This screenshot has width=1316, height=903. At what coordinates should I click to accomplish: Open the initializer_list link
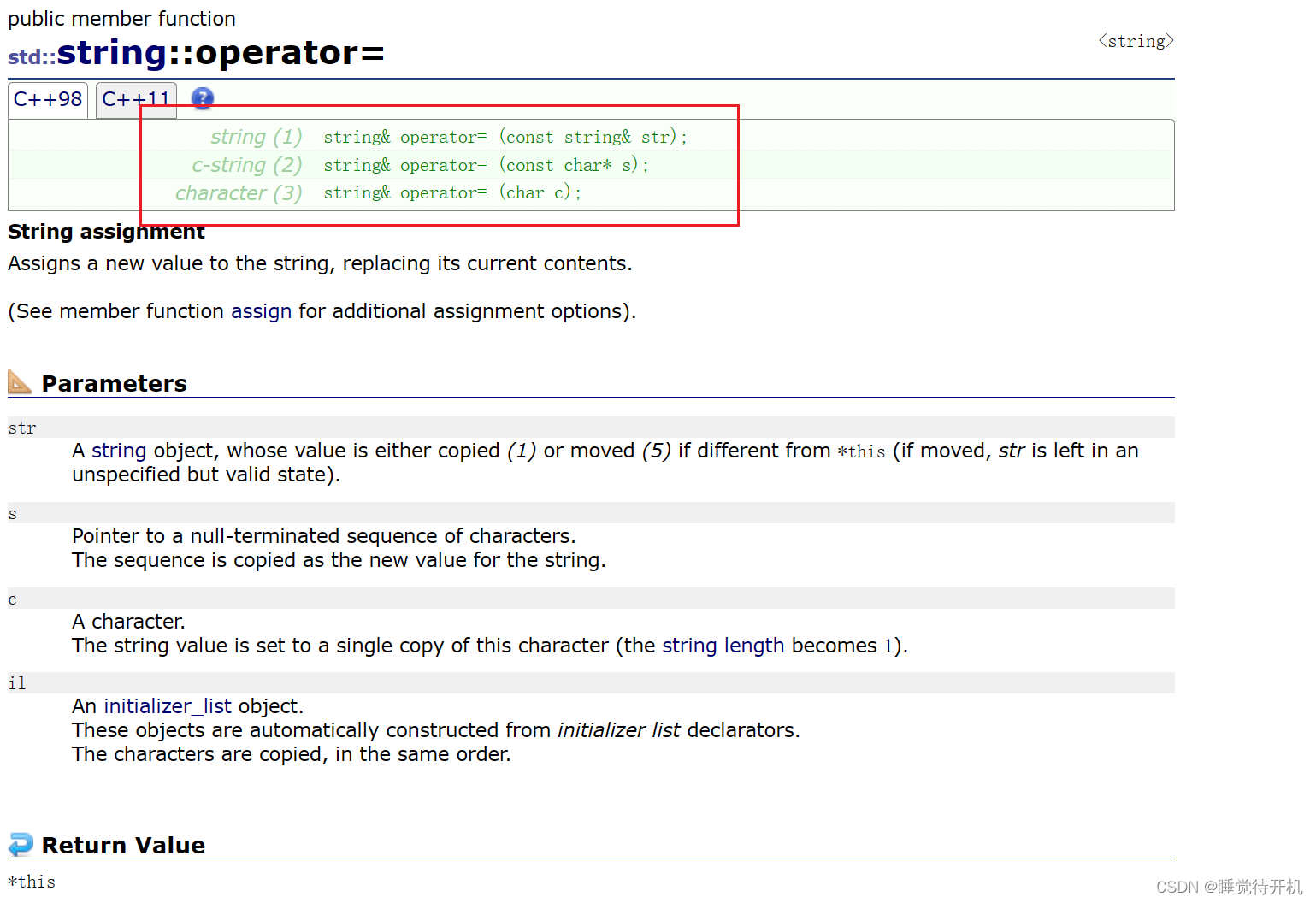pos(168,706)
